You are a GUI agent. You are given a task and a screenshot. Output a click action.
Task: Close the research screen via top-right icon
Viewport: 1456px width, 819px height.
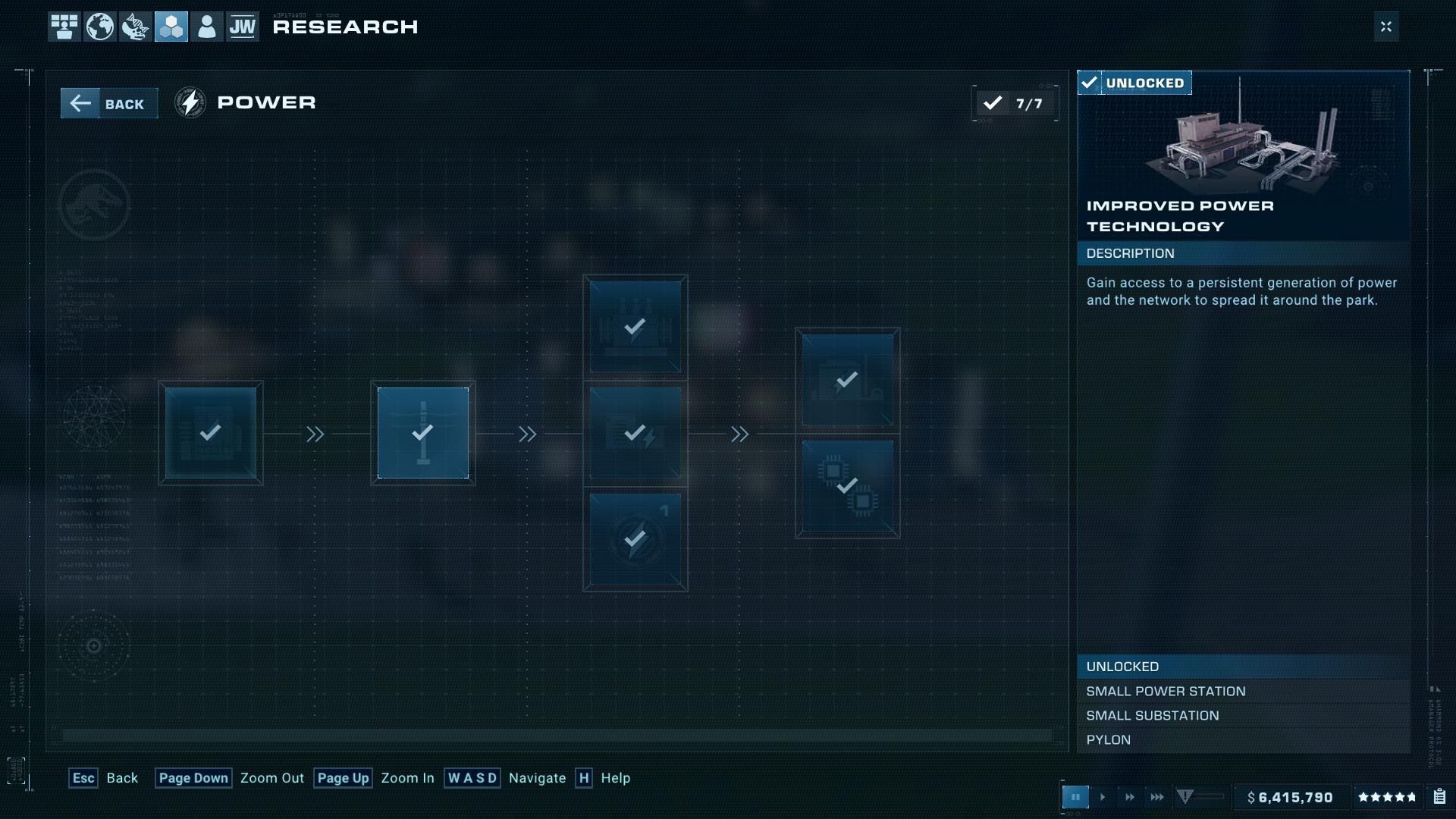pos(1386,27)
